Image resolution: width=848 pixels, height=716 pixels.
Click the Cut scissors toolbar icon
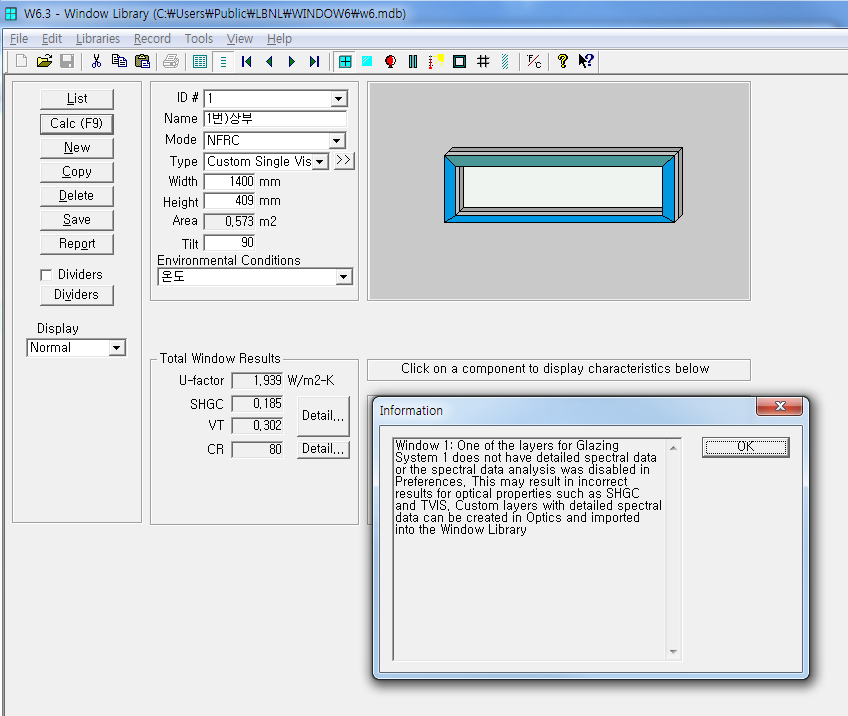click(97, 62)
